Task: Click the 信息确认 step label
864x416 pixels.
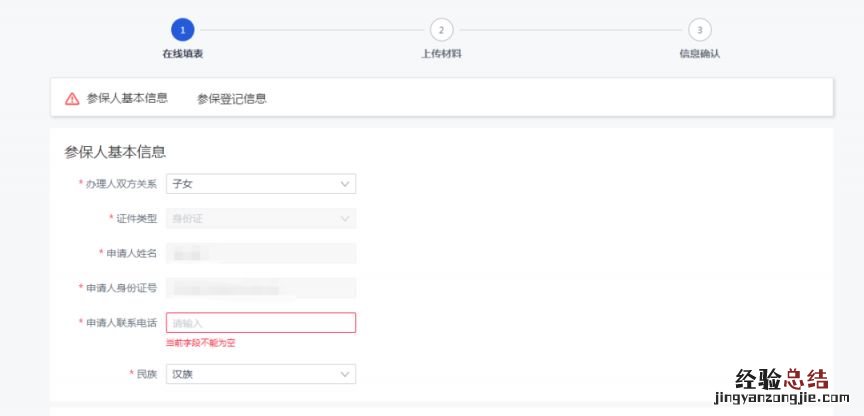Action: click(x=700, y=54)
